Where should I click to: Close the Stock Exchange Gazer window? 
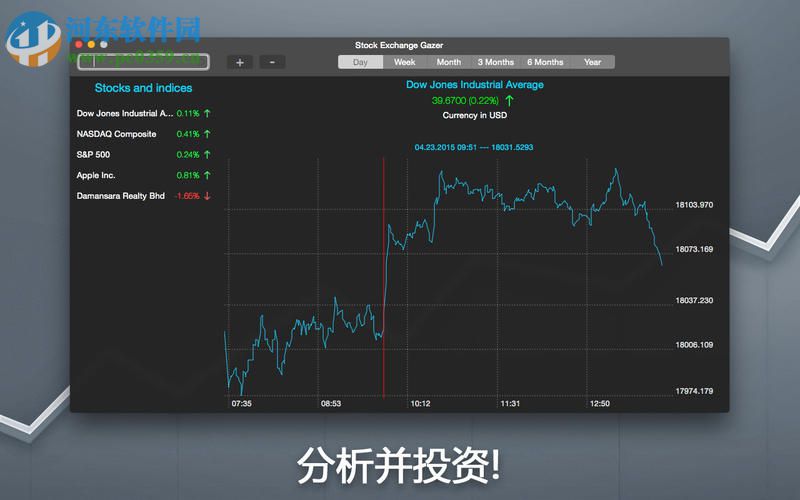coord(79,44)
